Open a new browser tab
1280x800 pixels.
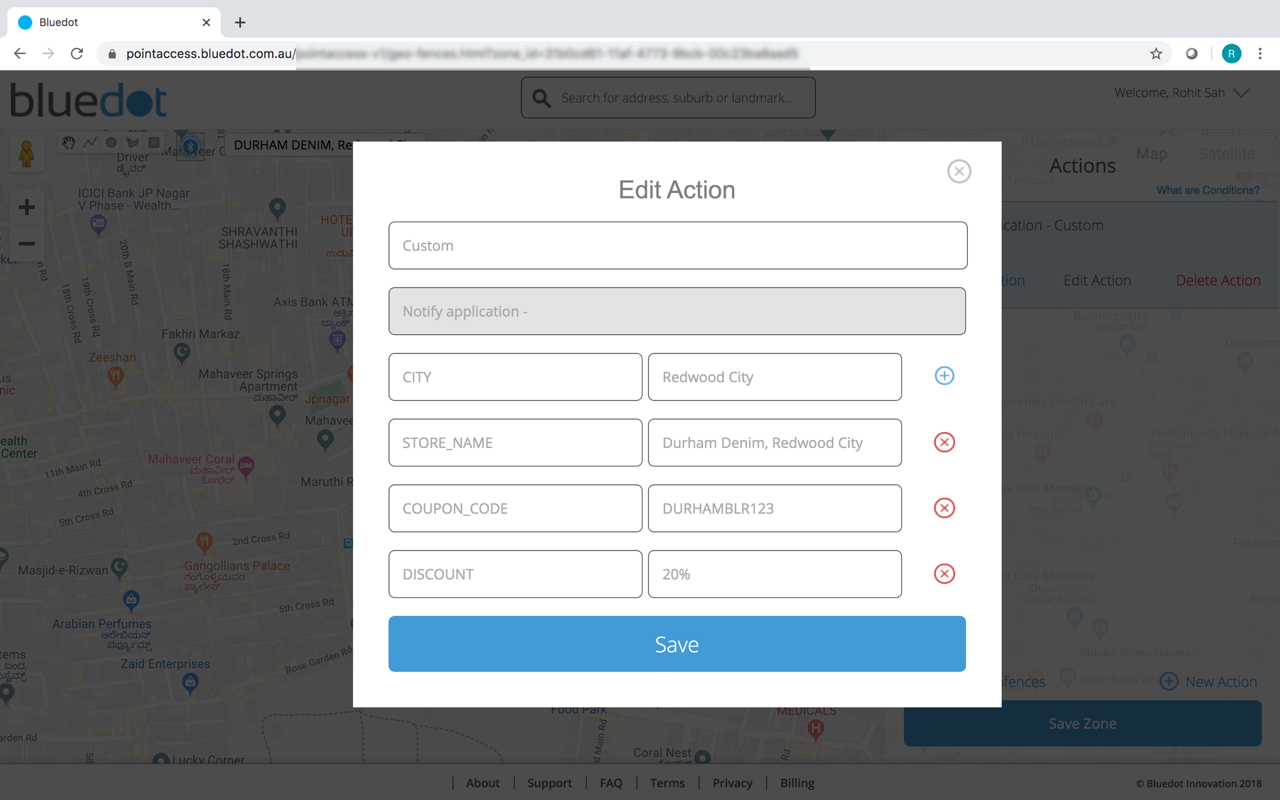click(x=240, y=22)
